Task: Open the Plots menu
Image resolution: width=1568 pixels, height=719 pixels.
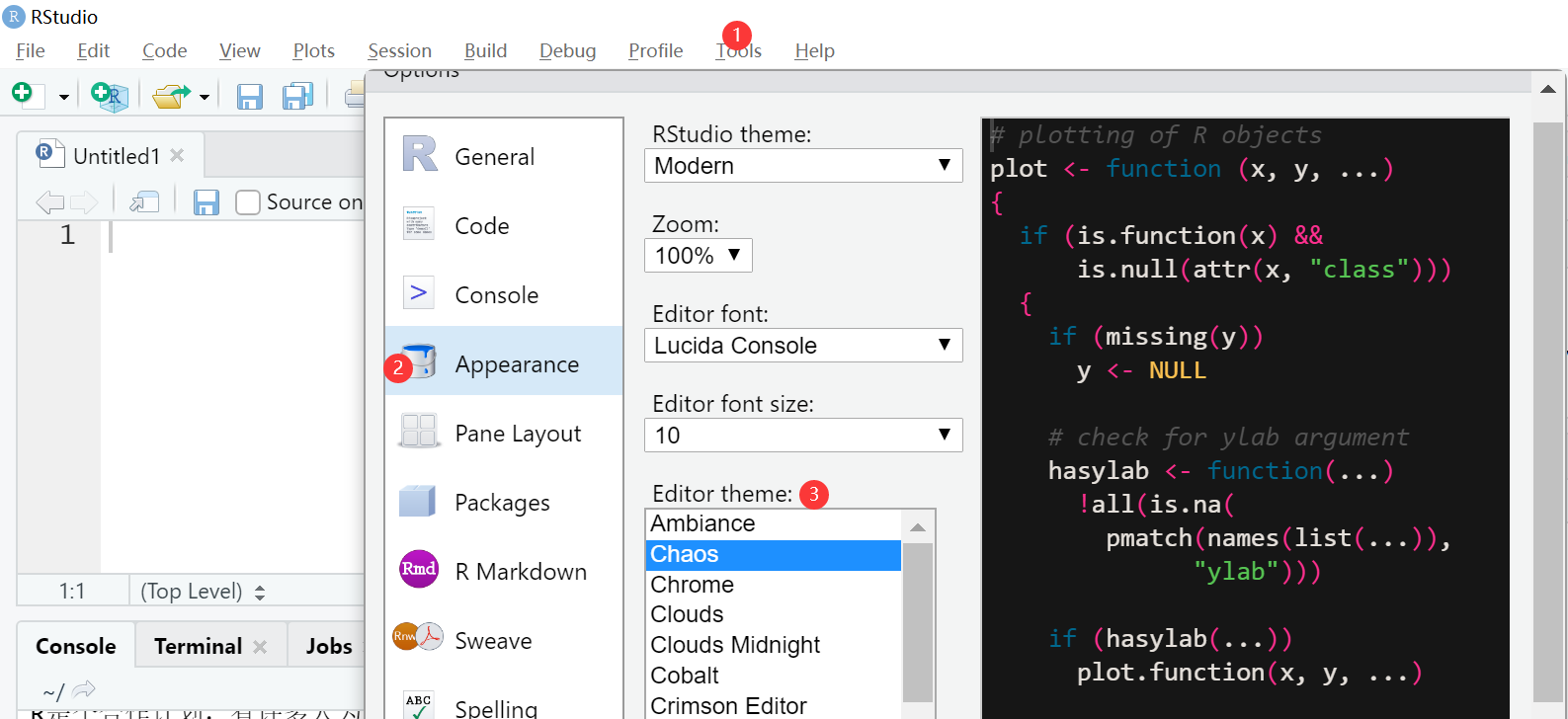Action: point(313,50)
